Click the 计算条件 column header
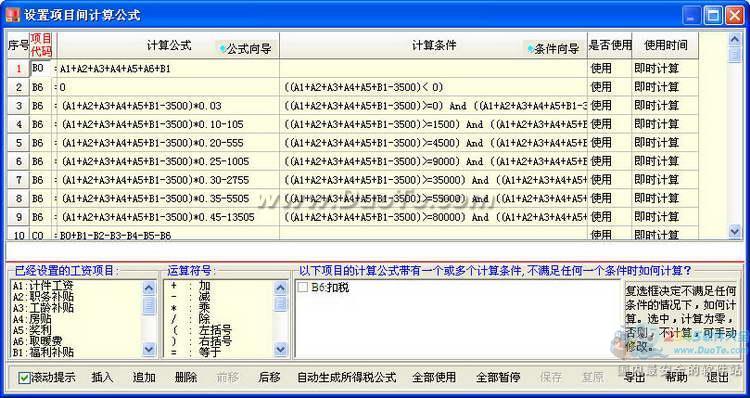The image size is (750, 398). (434, 45)
